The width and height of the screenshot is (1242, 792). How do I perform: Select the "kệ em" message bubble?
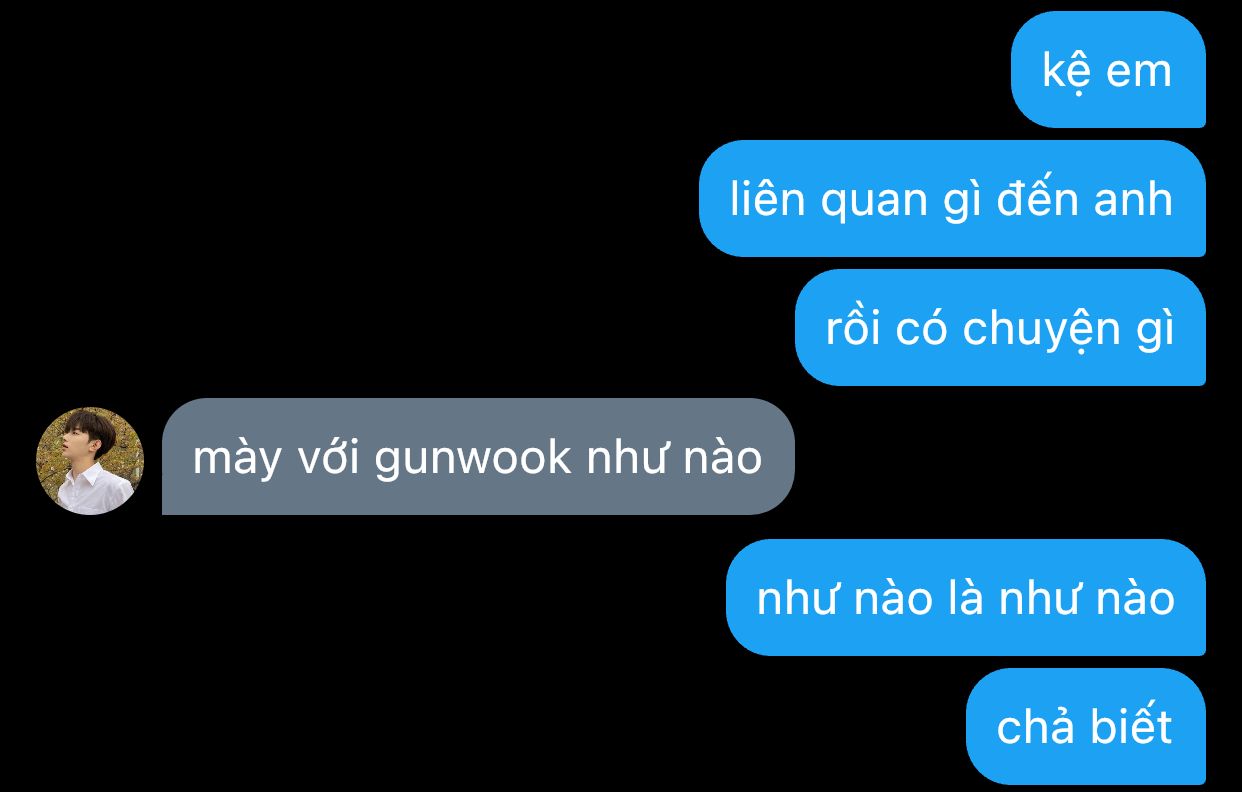point(1108,70)
